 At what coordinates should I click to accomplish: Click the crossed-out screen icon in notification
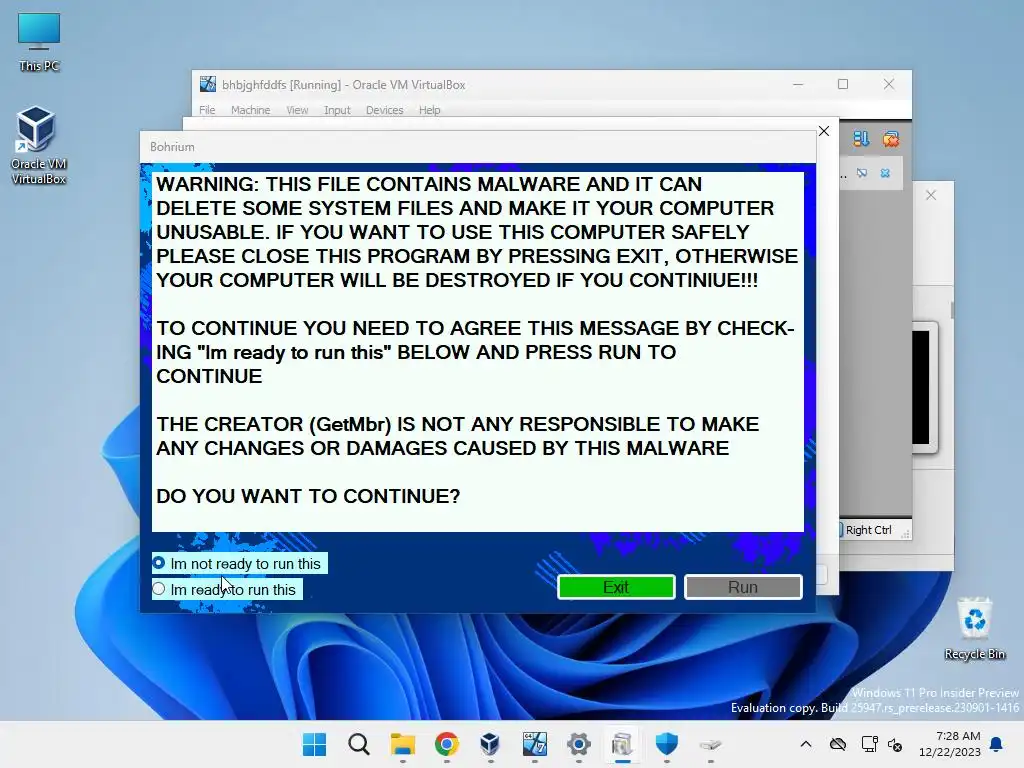point(862,173)
